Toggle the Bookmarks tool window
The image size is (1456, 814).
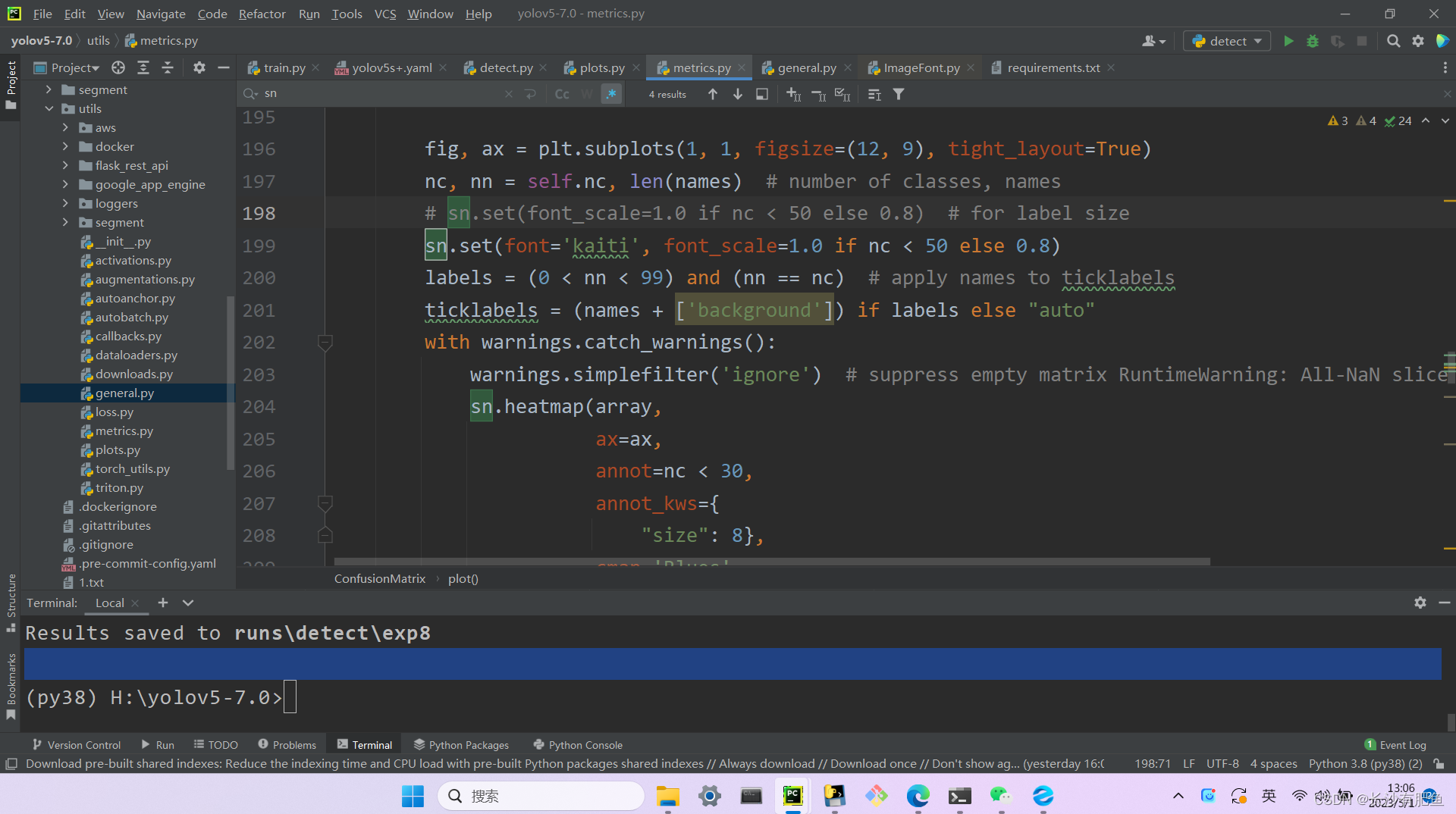point(11,686)
